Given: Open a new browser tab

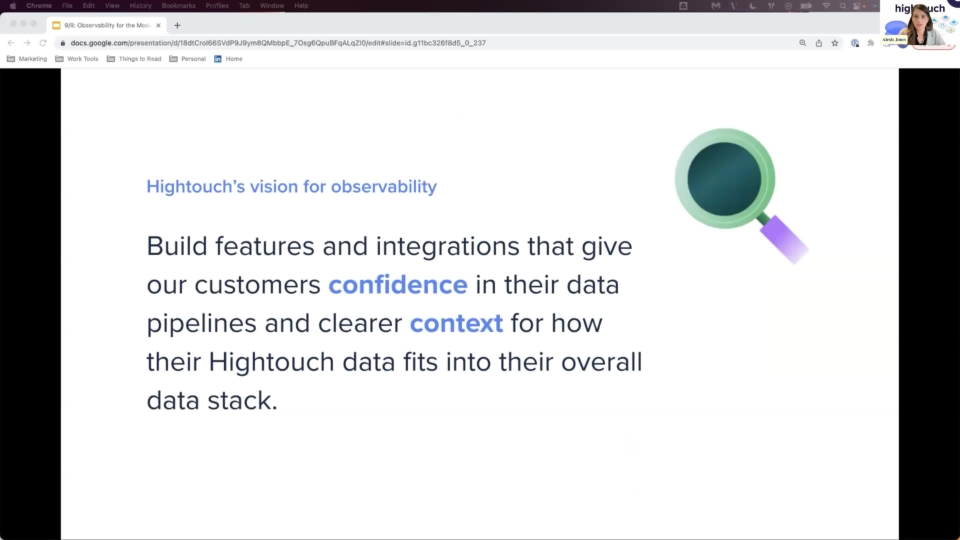Looking at the screenshot, I should click(x=178, y=25).
